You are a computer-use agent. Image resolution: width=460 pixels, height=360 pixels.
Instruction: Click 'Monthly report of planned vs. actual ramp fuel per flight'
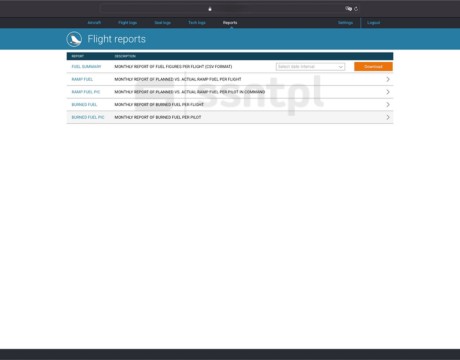click(178, 79)
